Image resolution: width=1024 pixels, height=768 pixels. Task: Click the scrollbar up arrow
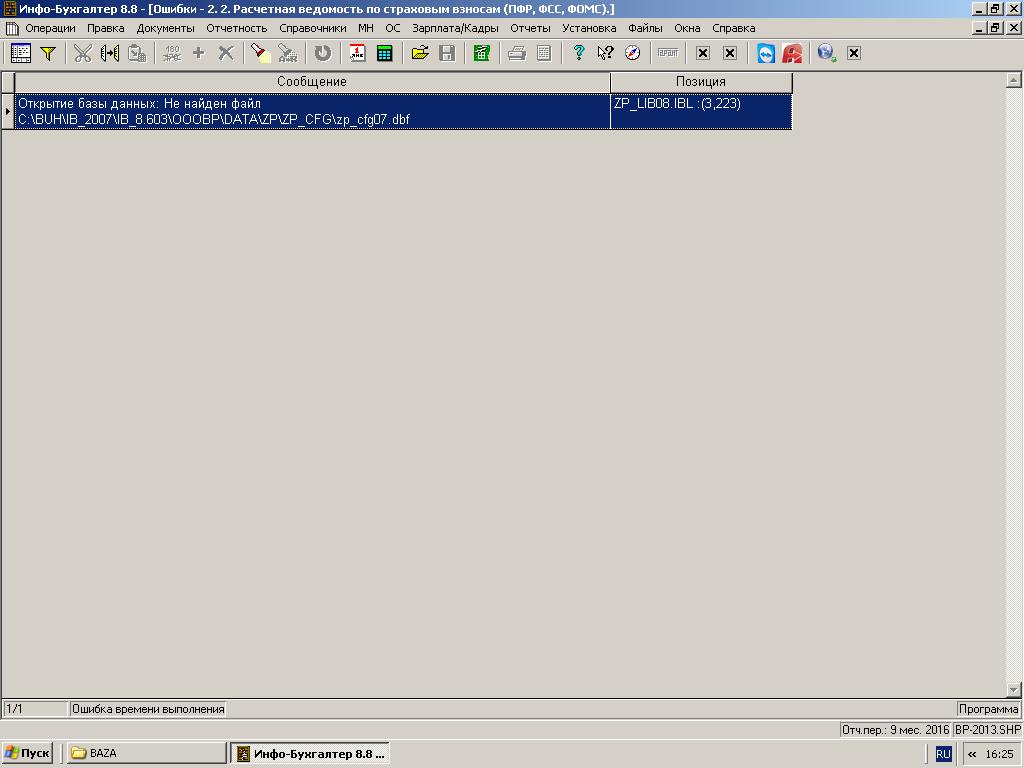click(1013, 80)
